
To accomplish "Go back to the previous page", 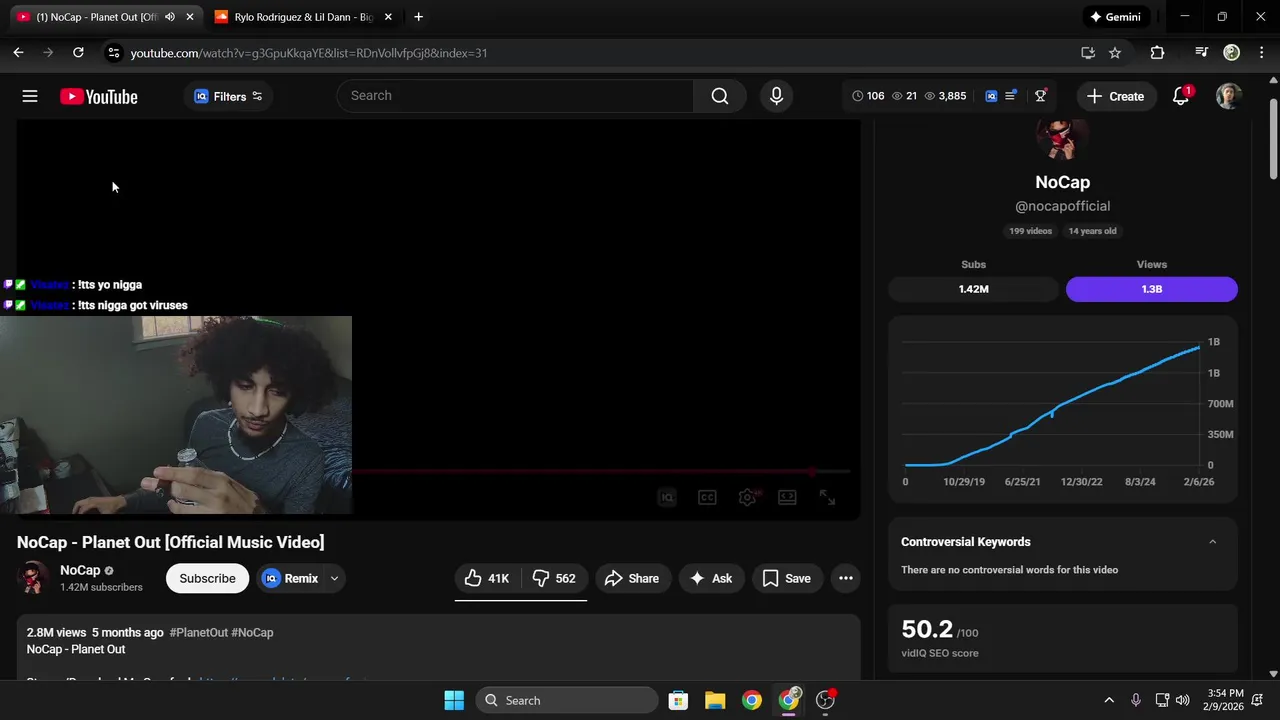I will (18, 53).
